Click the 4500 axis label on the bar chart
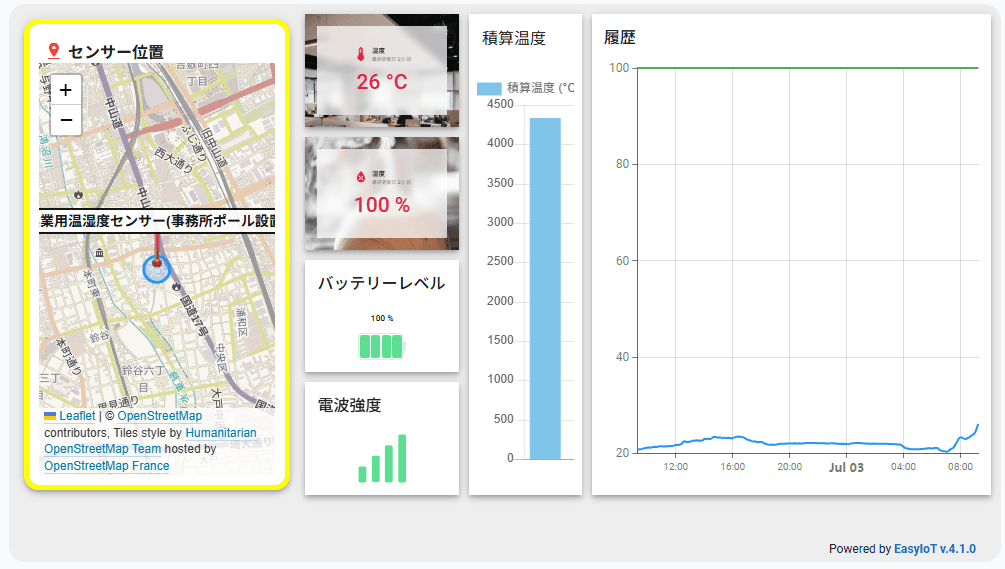 click(500, 104)
